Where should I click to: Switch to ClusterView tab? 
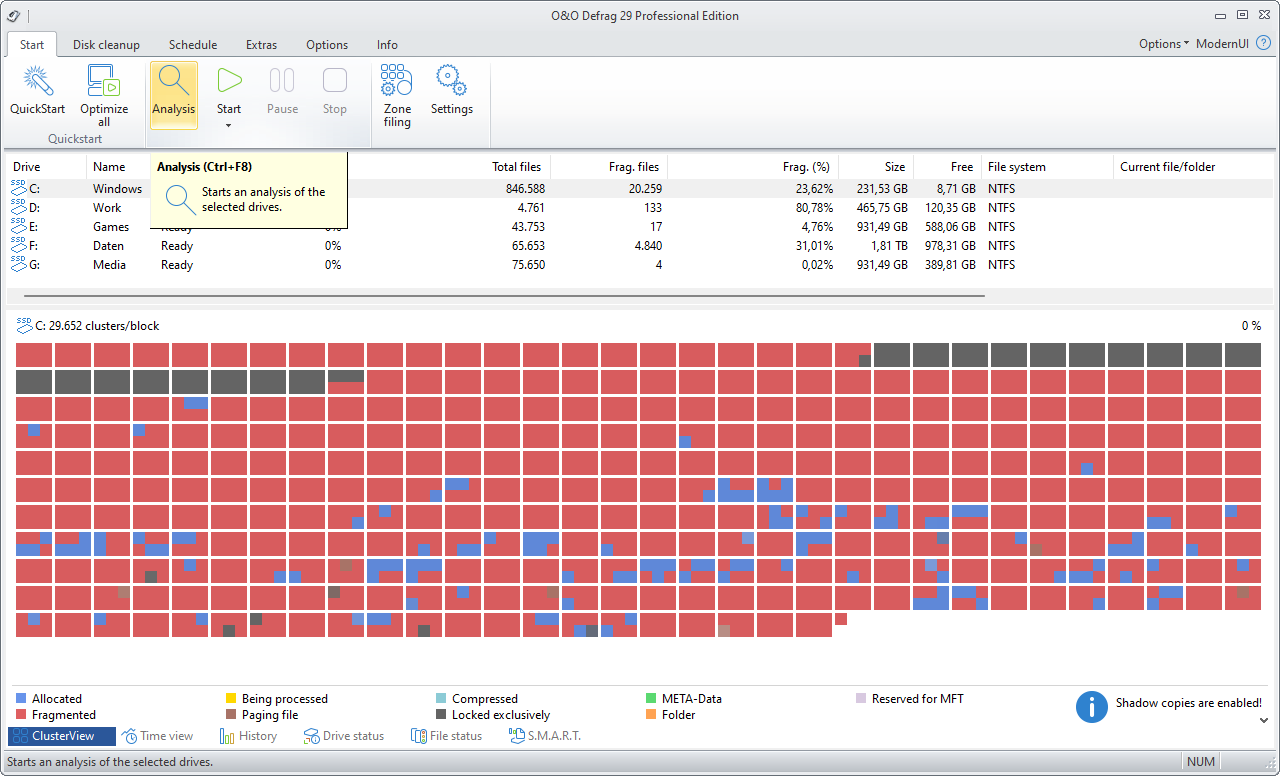[x=62, y=736]
